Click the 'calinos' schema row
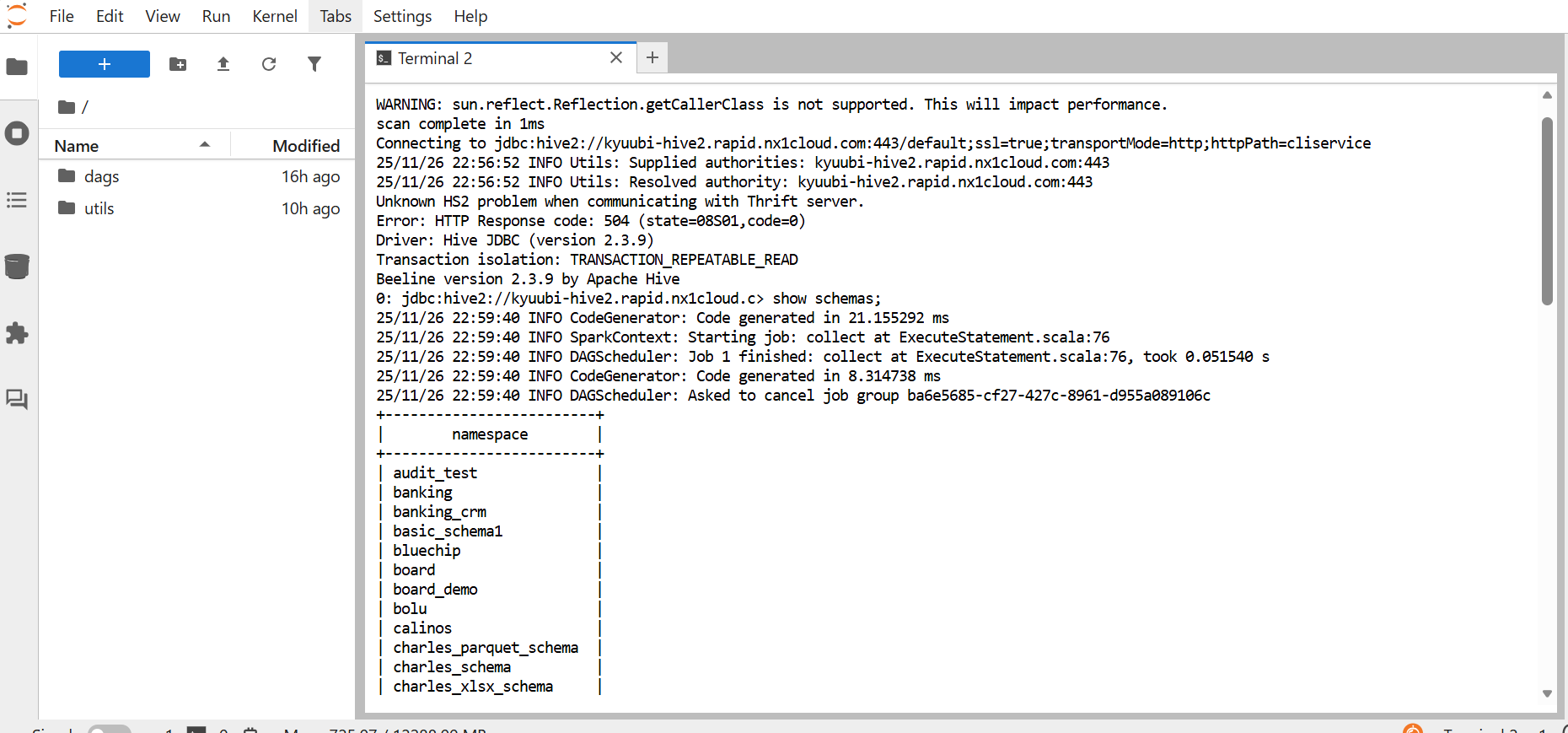1568x733 pixels. pyautogui.click(x=422, y=628)
